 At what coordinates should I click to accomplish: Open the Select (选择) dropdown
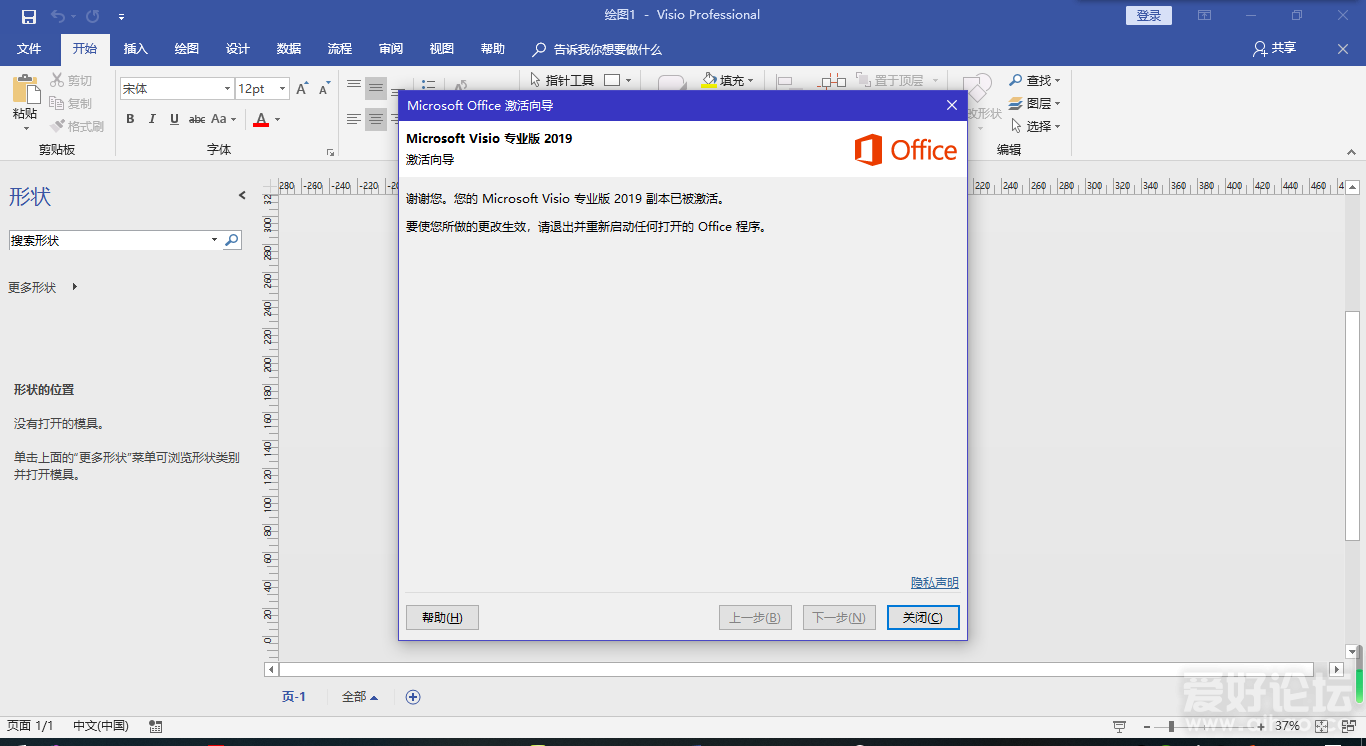tap(1035, 126)
